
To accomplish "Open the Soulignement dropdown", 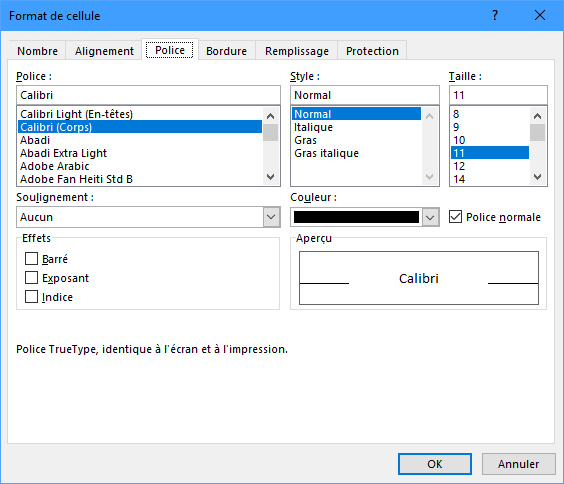I will (271, 217).
